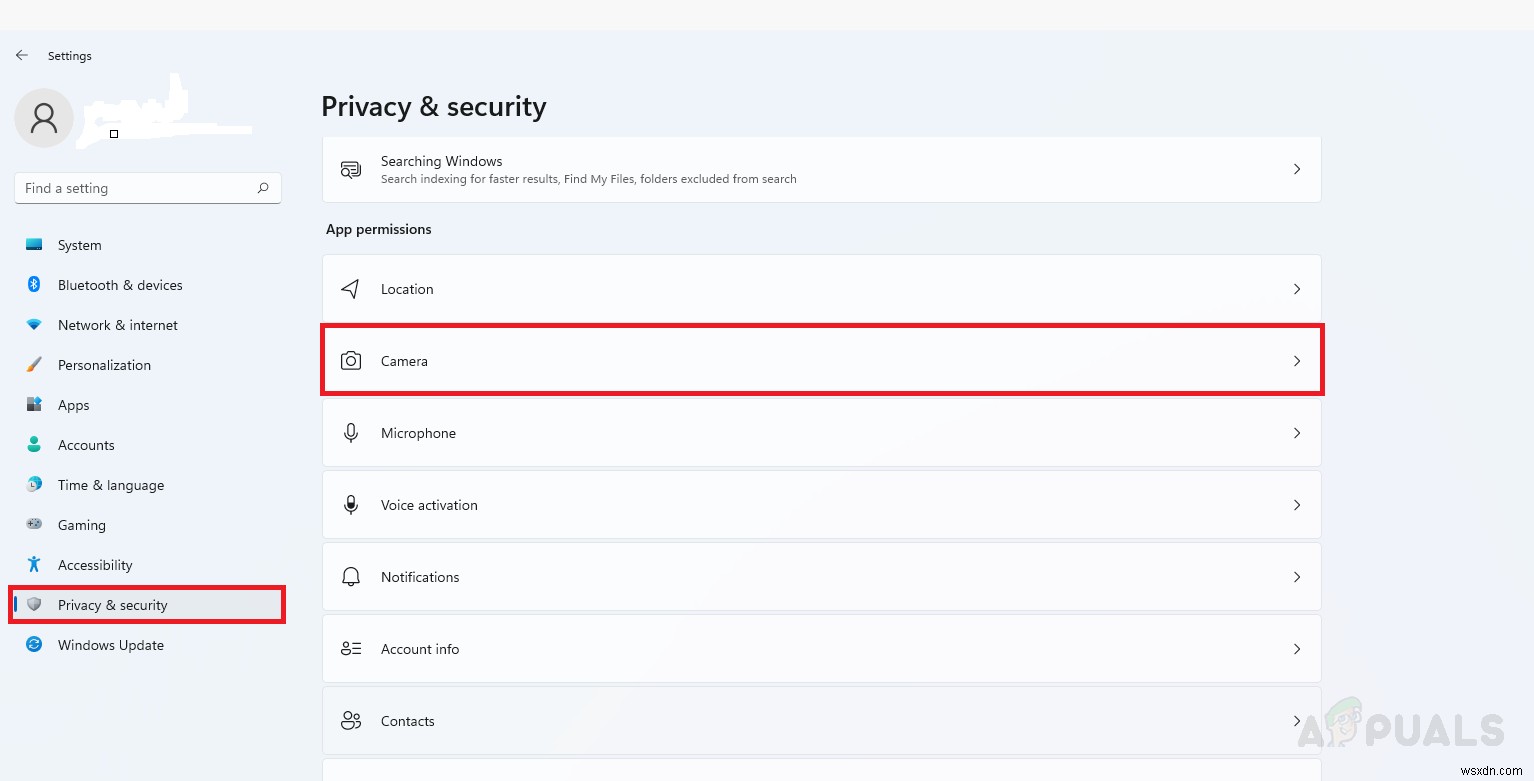Expand the Account info chevron
1534x781 pixels.
(x=1297, y=649)
